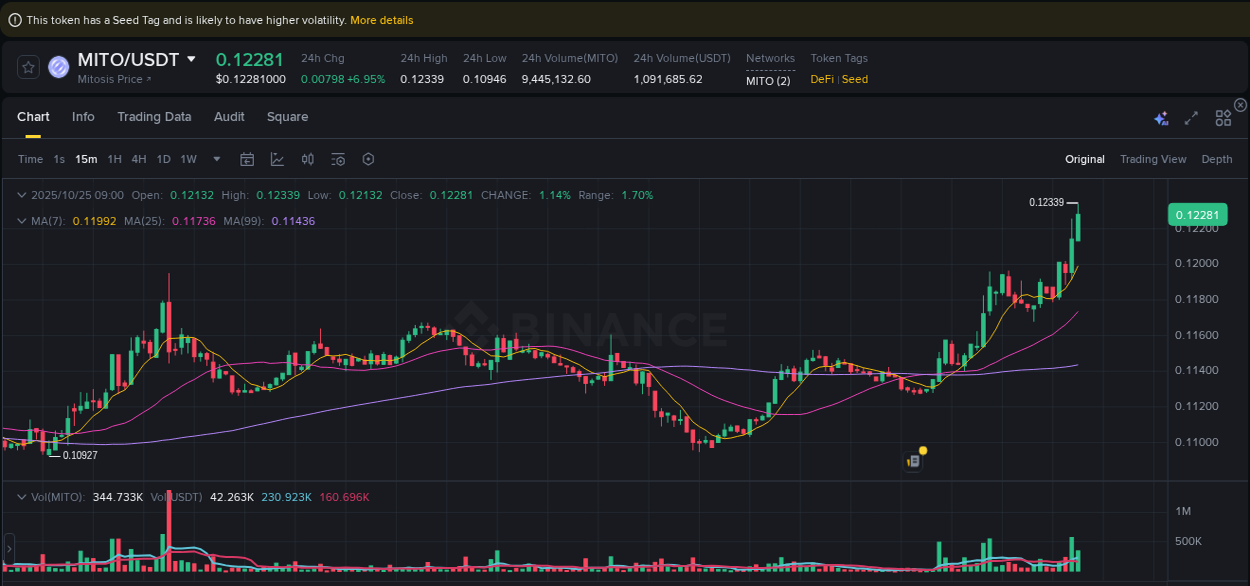Open the widgets layout icon
The height and width of the screenshot is (586, 1250).
point(1223,117)
